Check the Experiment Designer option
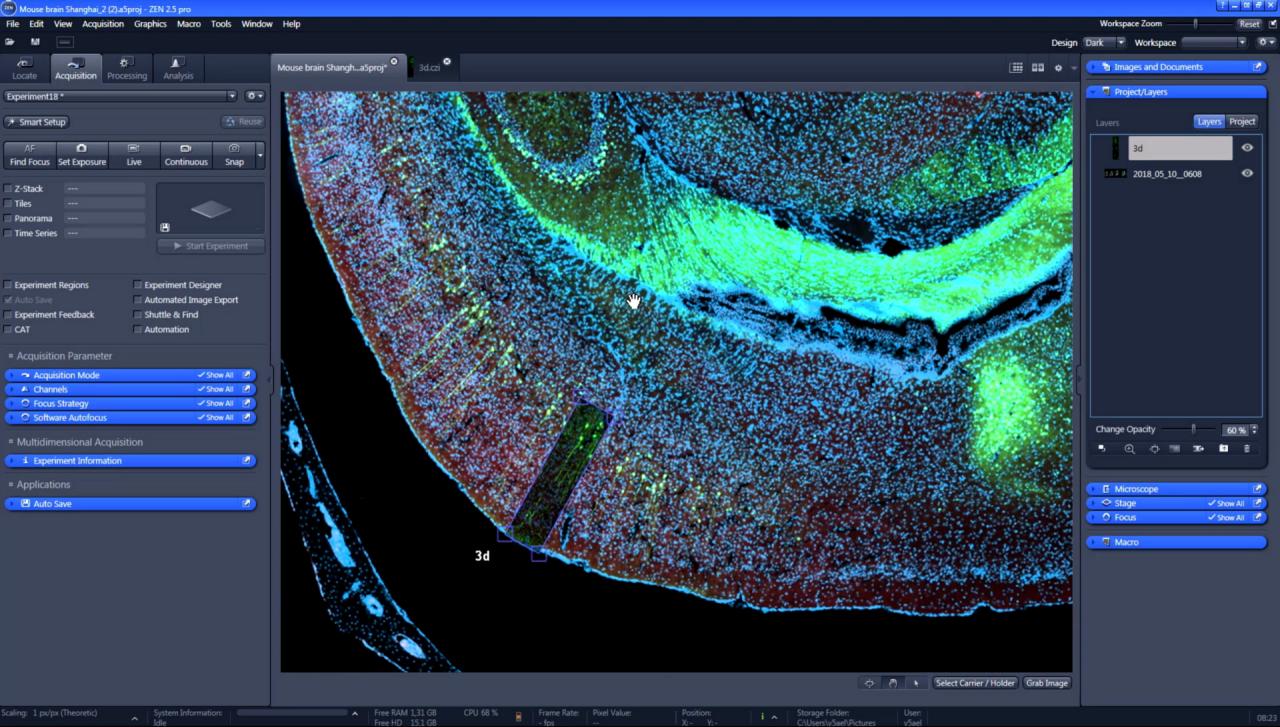This screenshot has height=727, width=1280. click(x=137, y=284)
